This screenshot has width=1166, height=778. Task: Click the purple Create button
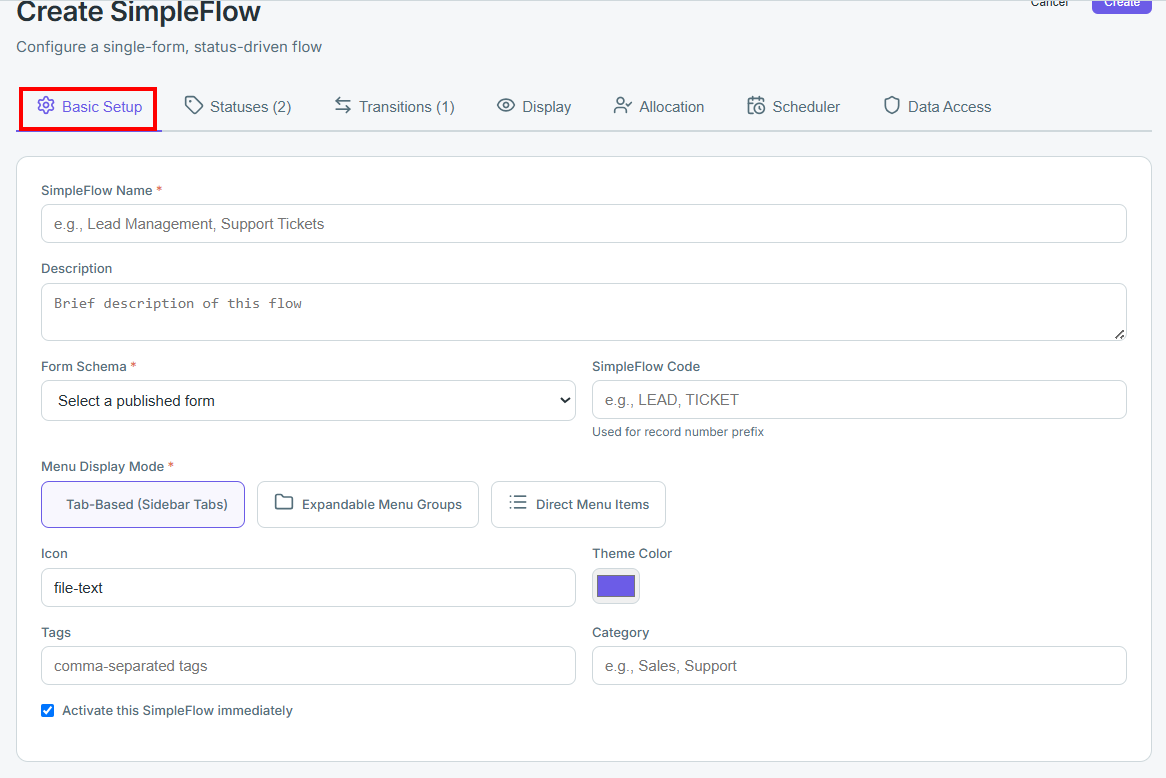(x=1121, y=4)
